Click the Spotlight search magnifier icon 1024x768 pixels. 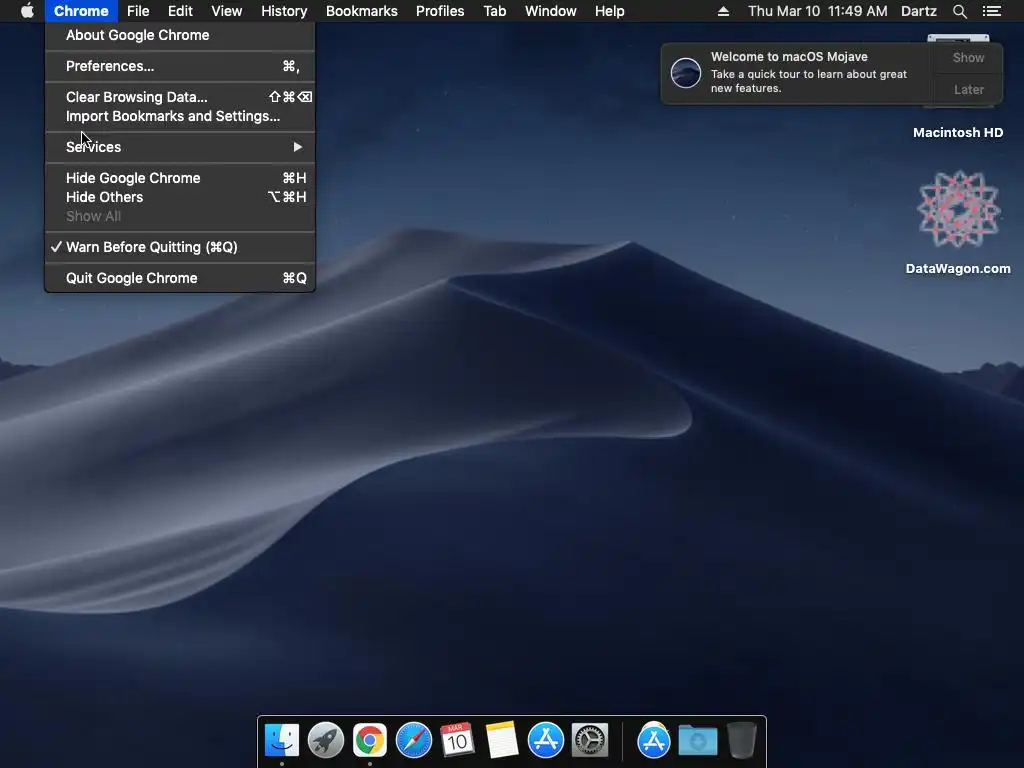pos(959,11)
